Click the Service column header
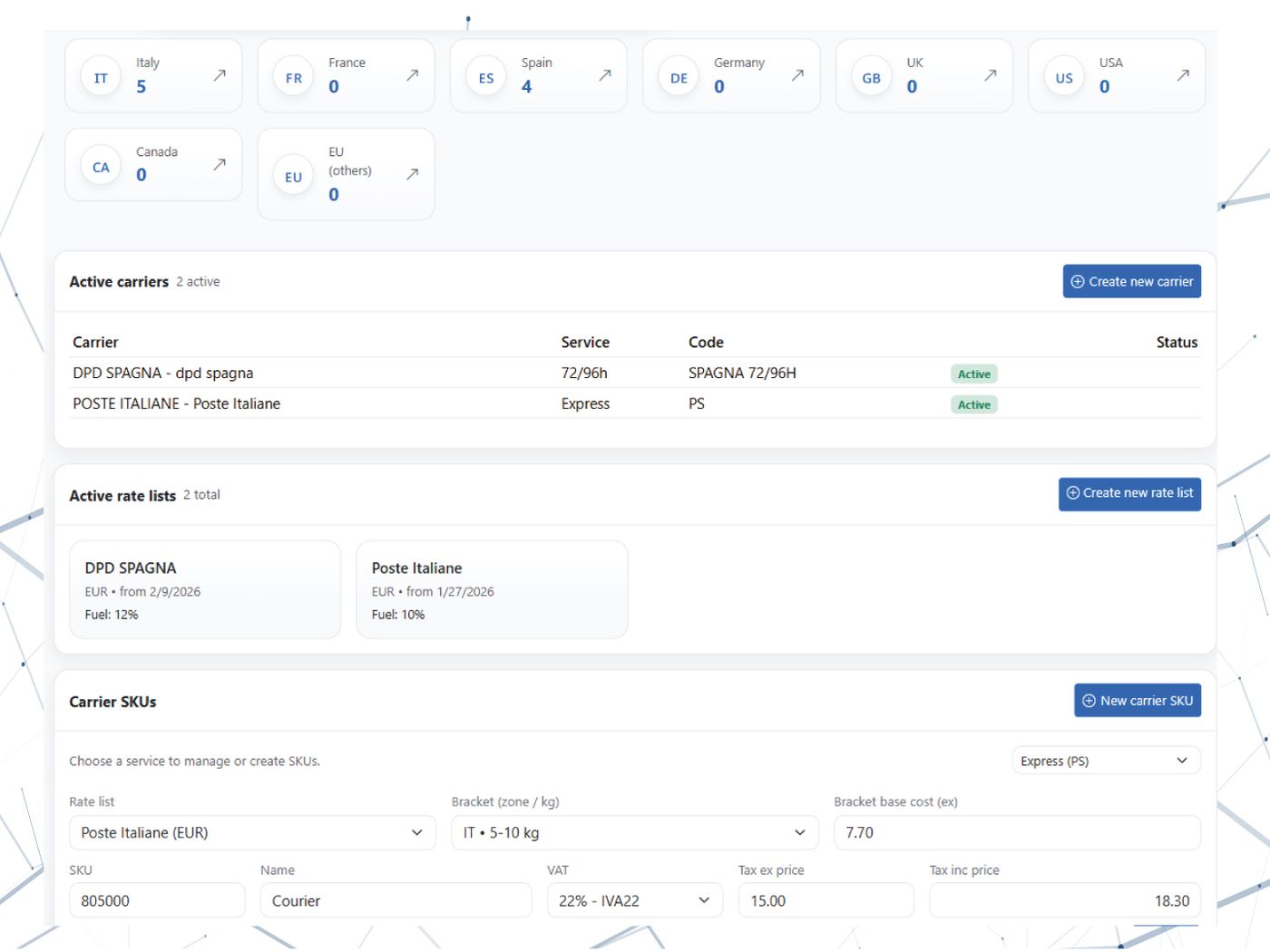Image resolution: width=1270 pixels, height=952 pixels. (x=585, y=342)
